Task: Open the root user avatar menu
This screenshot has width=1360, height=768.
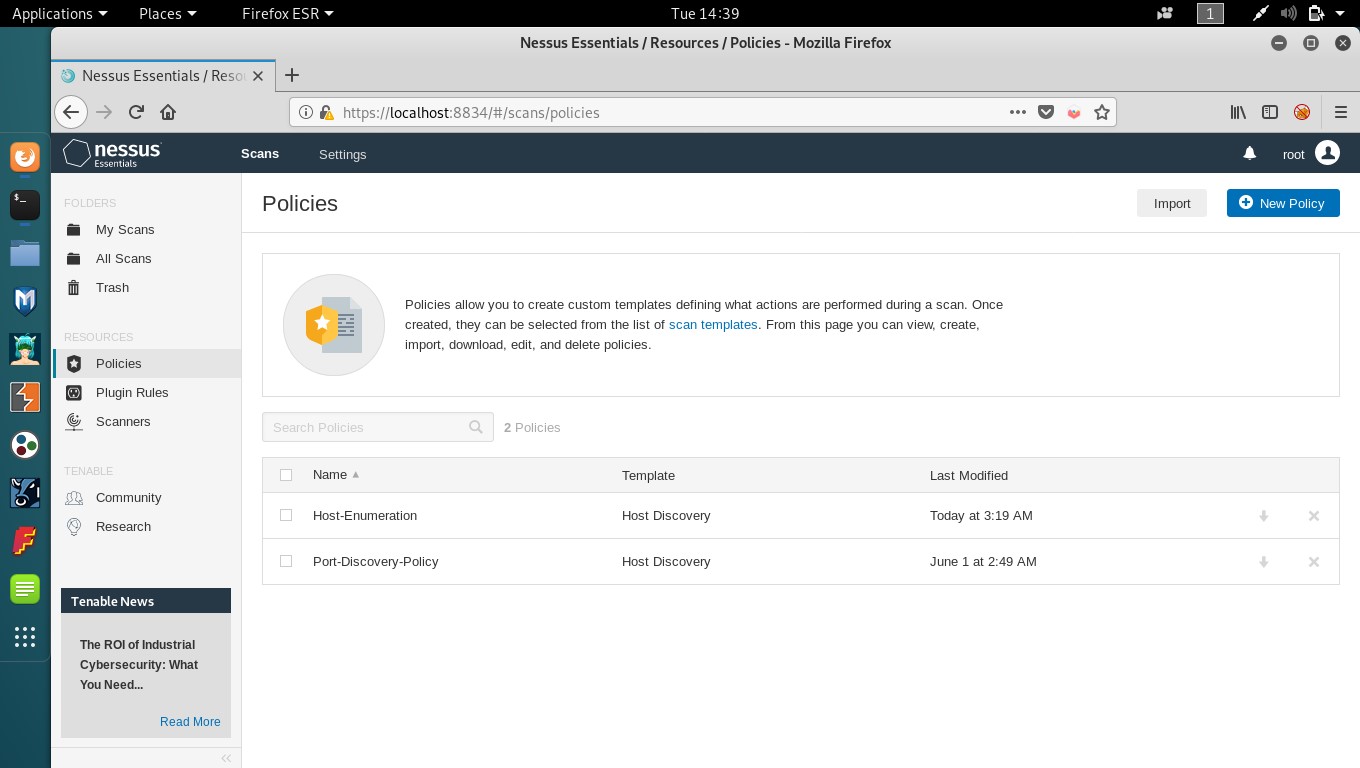Action: 1327,153
